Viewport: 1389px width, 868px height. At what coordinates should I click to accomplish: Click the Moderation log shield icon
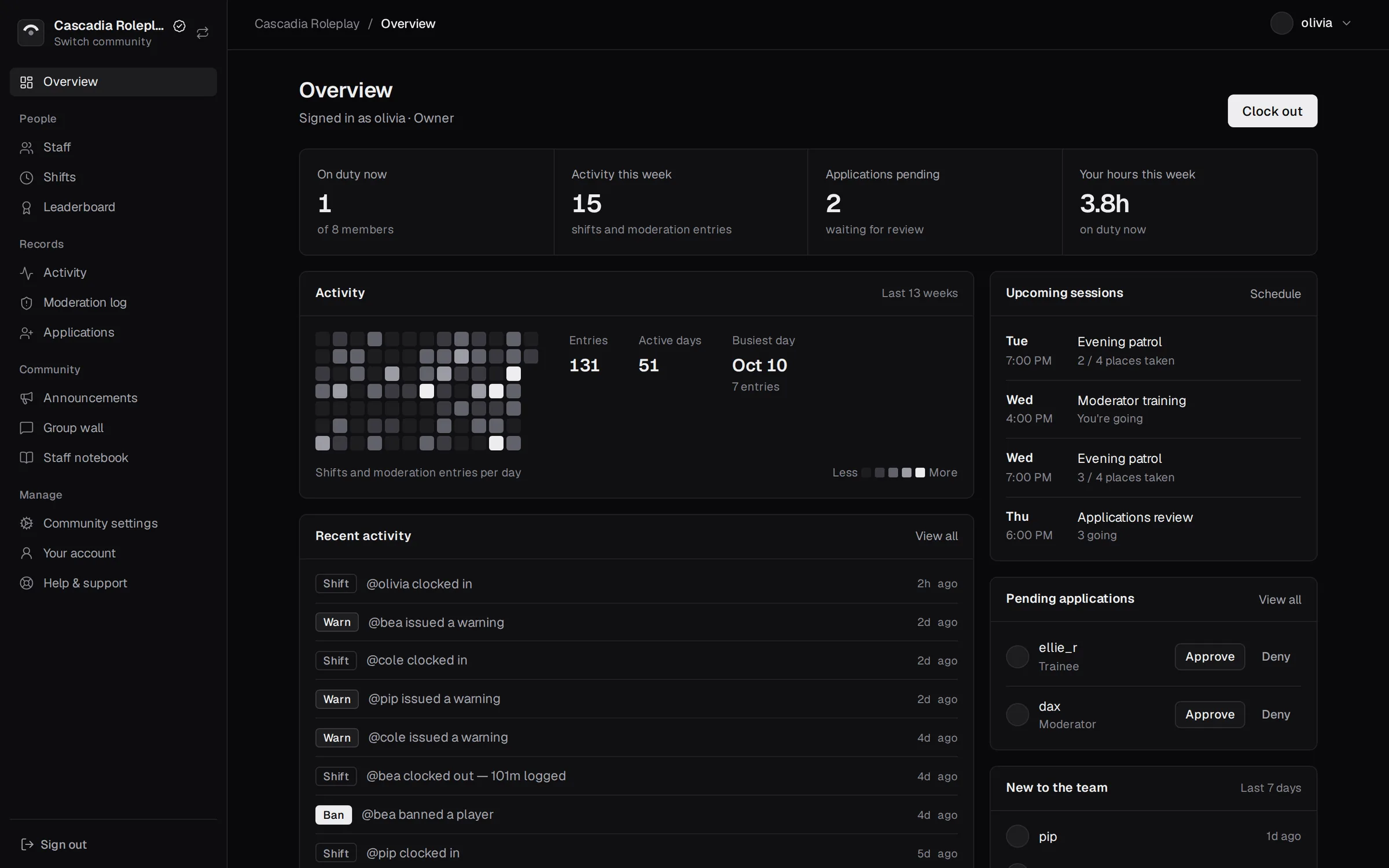(27, 303)
